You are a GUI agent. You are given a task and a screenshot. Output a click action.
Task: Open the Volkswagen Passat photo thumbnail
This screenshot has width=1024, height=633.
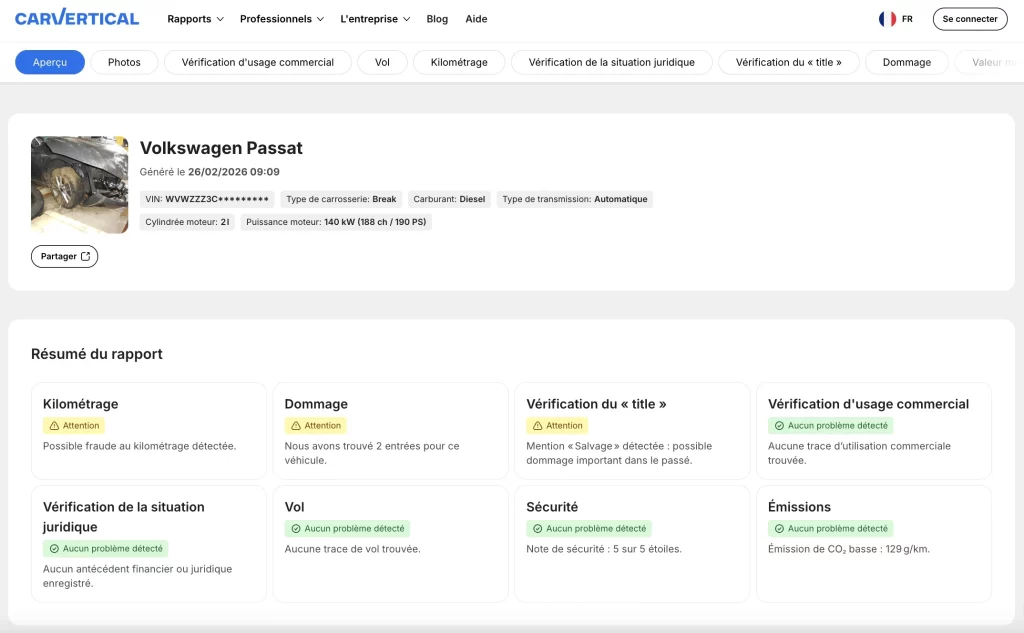click(x=80, y=185)
